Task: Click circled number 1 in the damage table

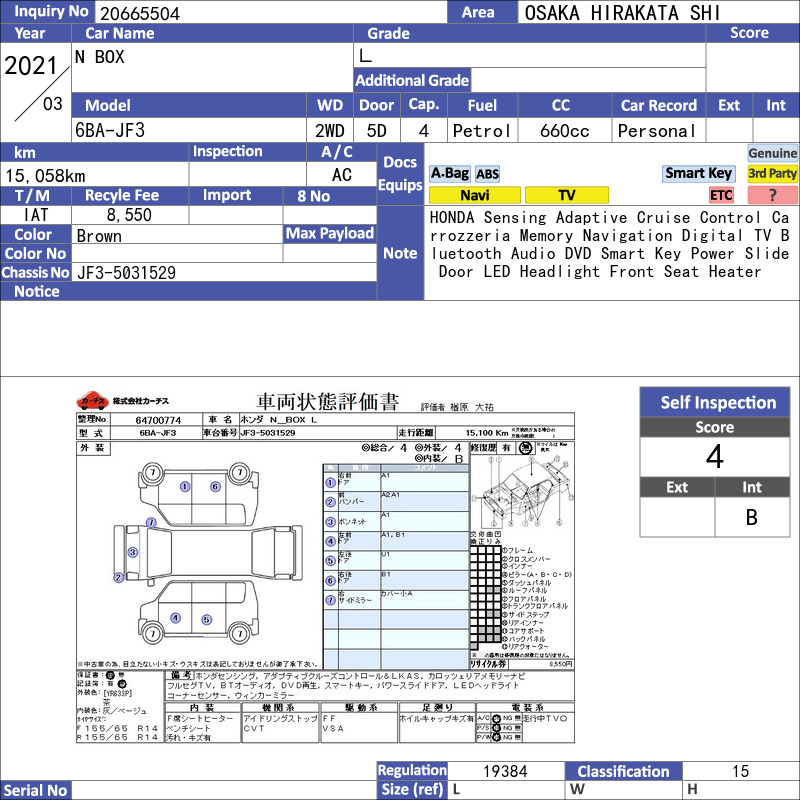Action: click(x=331, y=482)
